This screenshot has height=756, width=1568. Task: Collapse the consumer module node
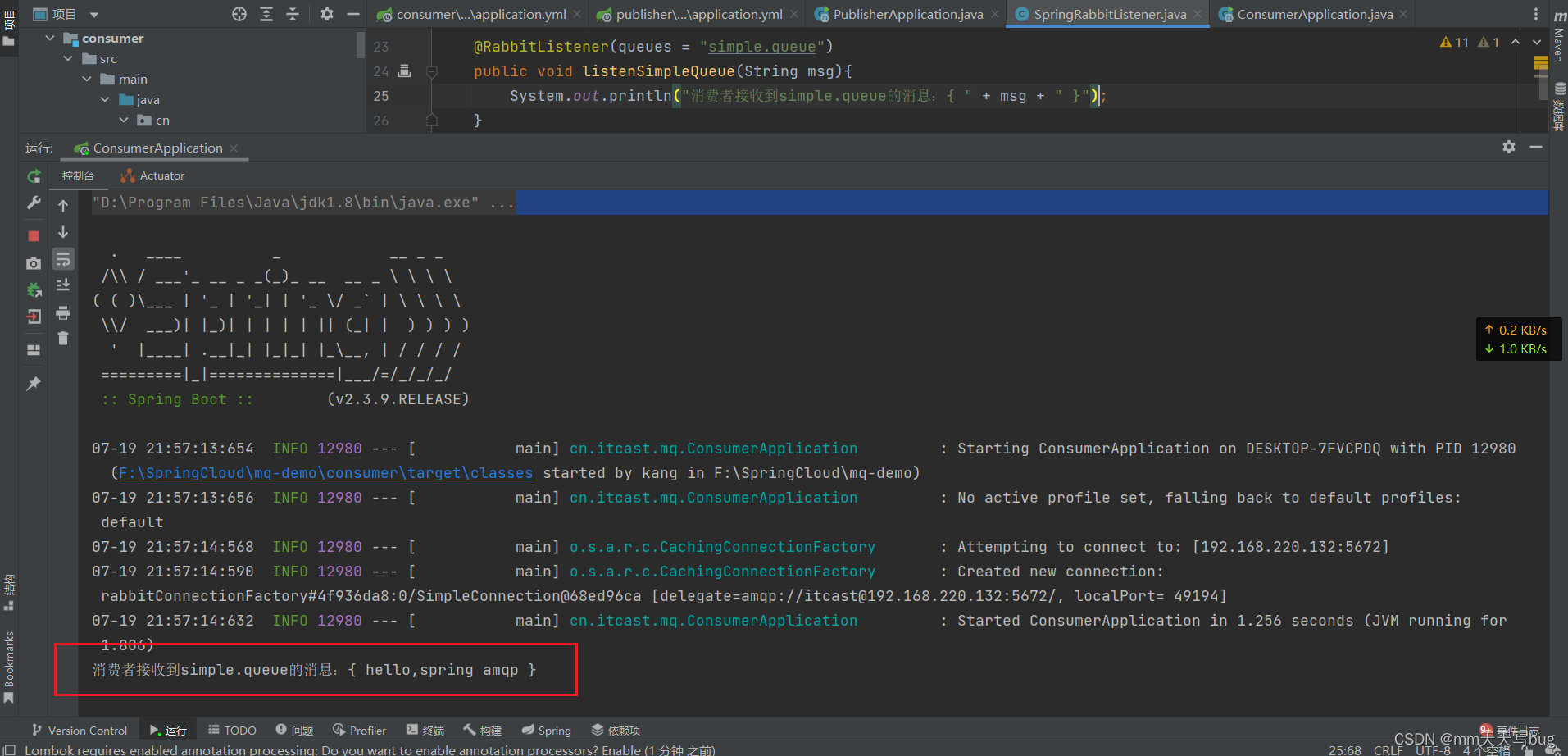coord(50,39)
